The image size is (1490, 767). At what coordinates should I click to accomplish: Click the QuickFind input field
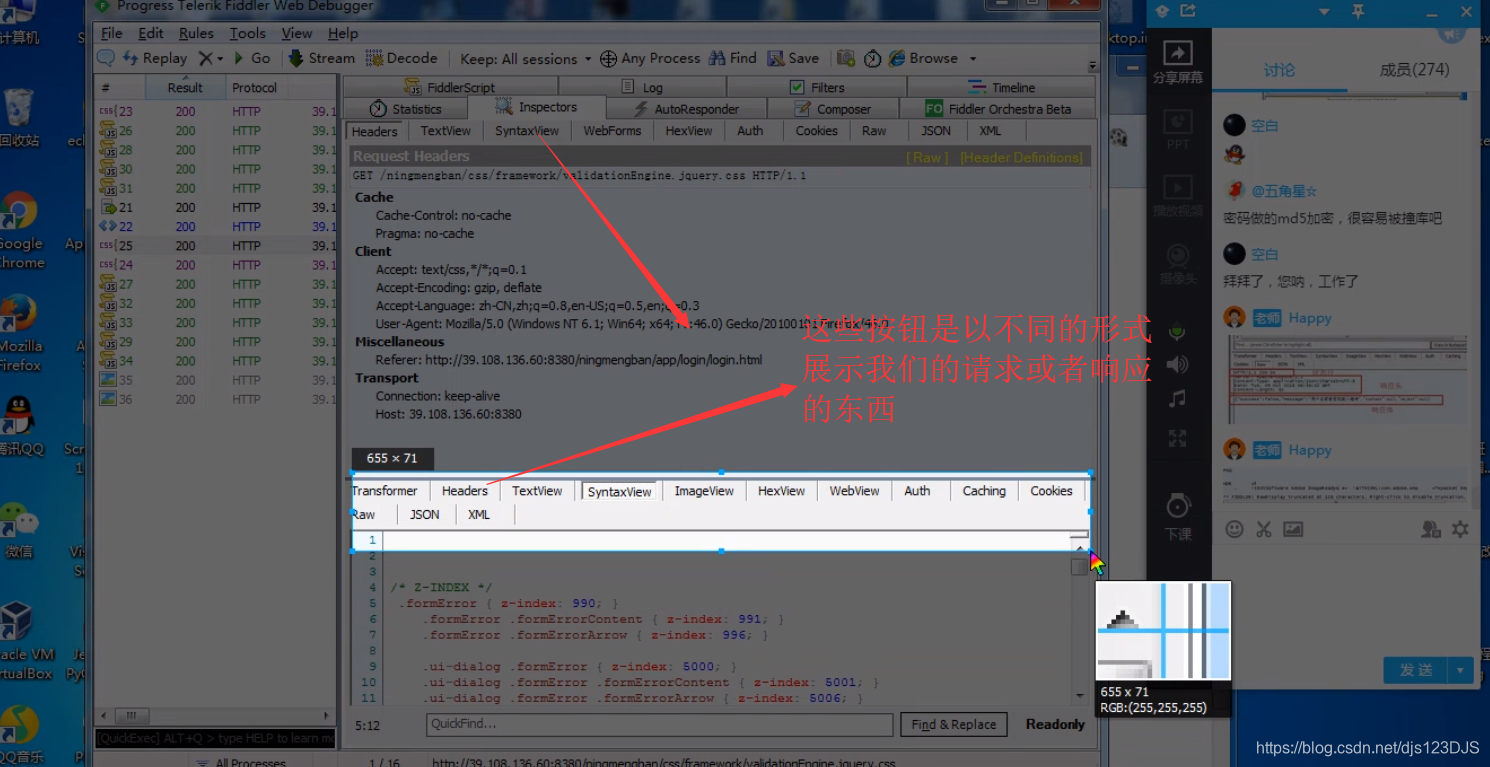coord(659,724)
